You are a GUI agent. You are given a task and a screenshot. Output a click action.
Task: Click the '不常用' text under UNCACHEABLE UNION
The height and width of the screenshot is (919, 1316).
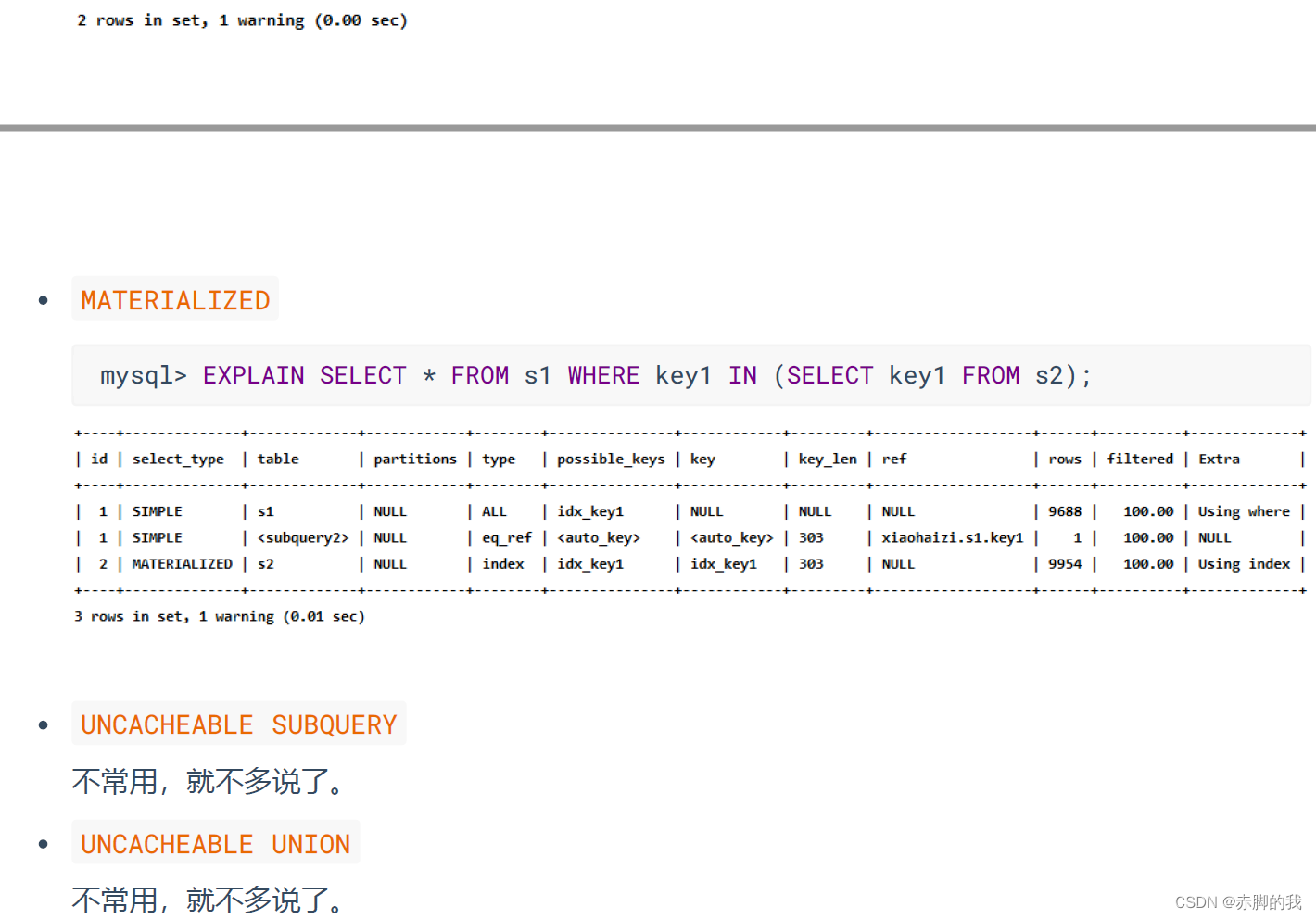click(x=115, y=900)
